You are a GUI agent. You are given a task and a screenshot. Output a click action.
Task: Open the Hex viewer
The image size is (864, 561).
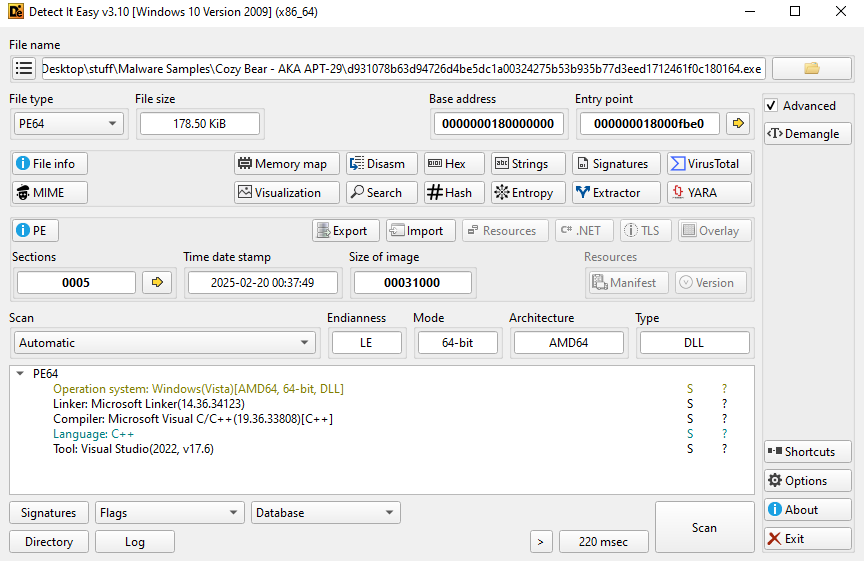pos(454,164)
